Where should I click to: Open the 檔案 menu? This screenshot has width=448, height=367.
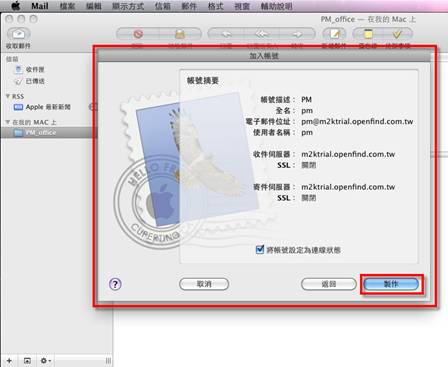[67, 6]
